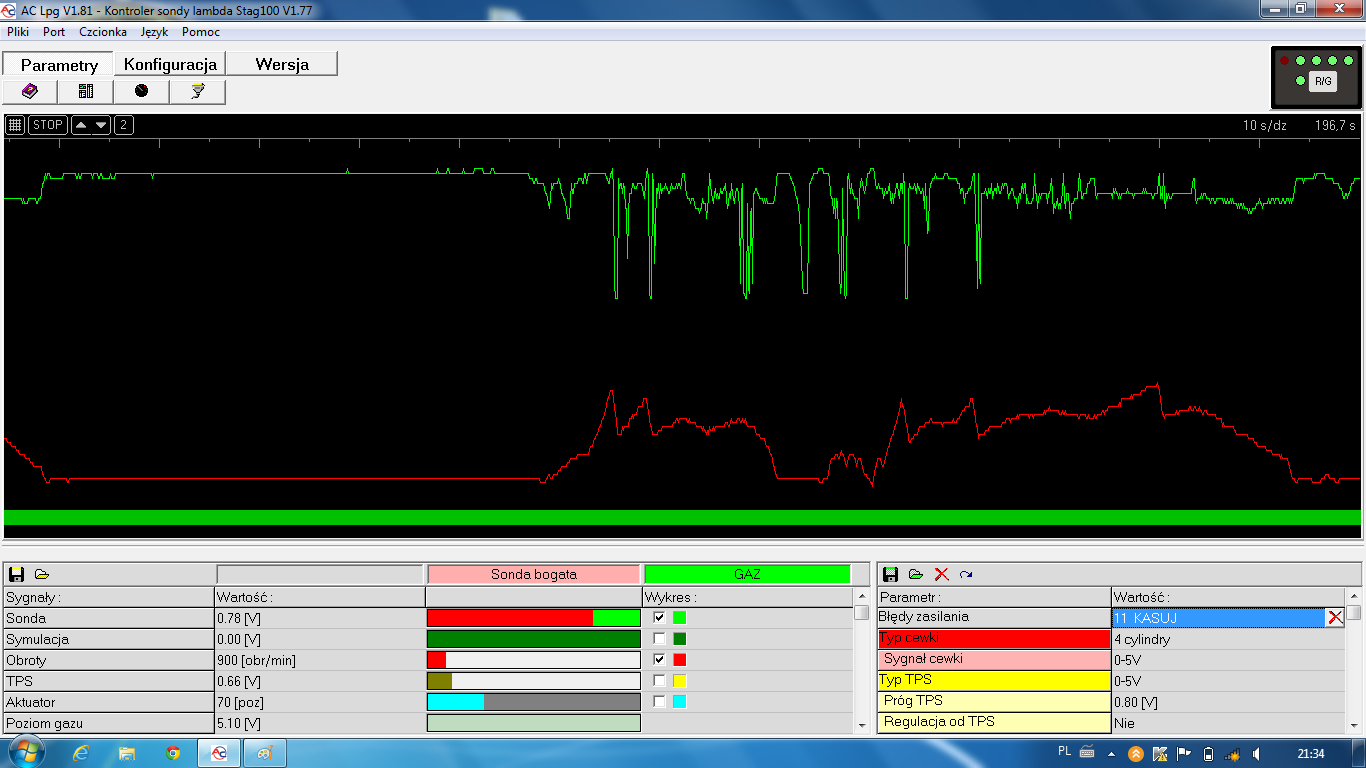Save signals with the left panel floppy icon

point(16,574)
